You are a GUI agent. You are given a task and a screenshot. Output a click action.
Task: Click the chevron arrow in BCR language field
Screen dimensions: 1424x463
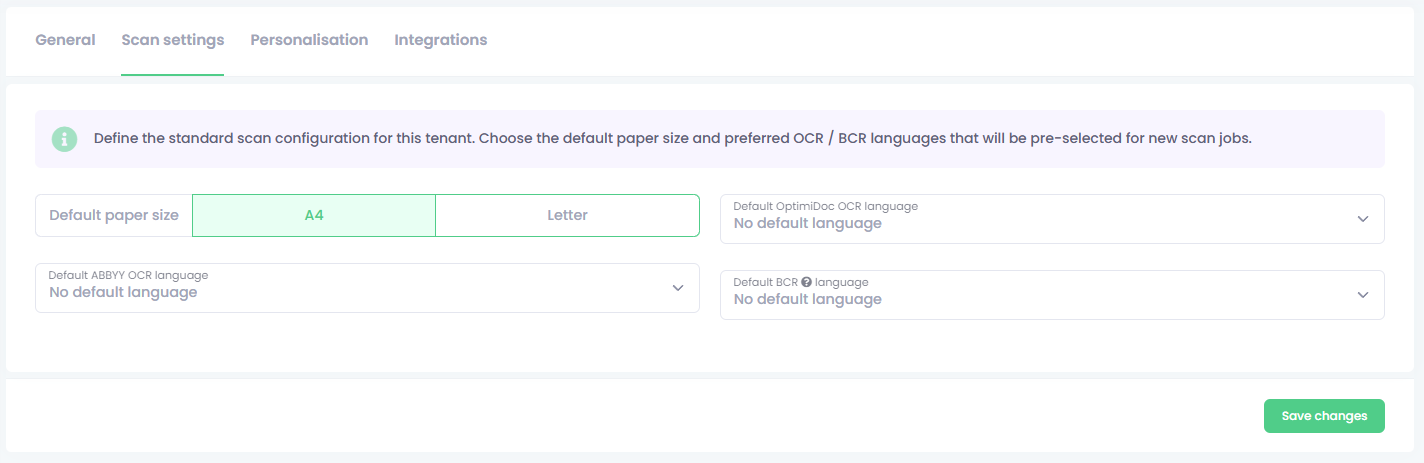1362,295
